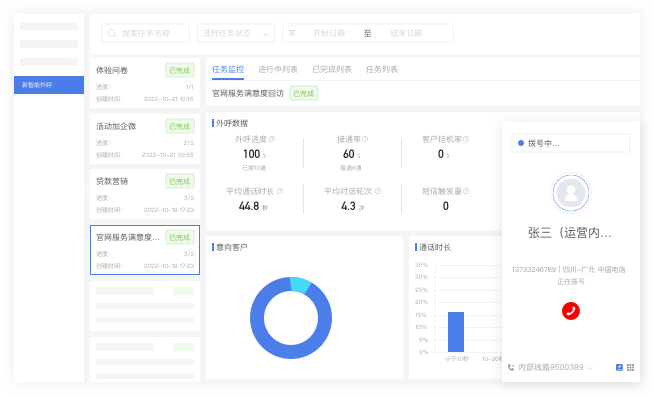Screen dimensions: 654x398
Task: Show help tooltip for 平均通话时长
Action: [280, 191]
